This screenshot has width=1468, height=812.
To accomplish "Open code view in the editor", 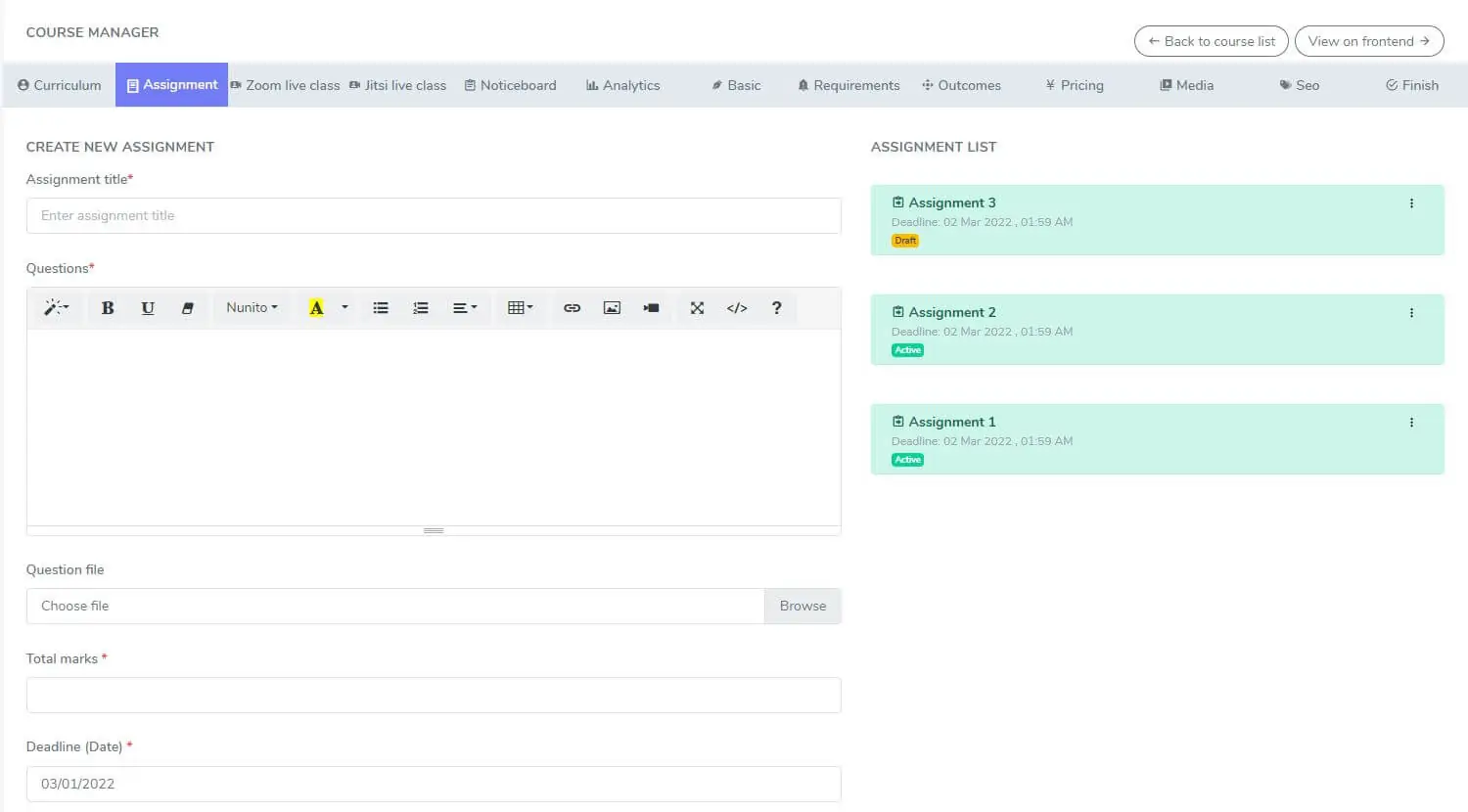I will 737,308.
